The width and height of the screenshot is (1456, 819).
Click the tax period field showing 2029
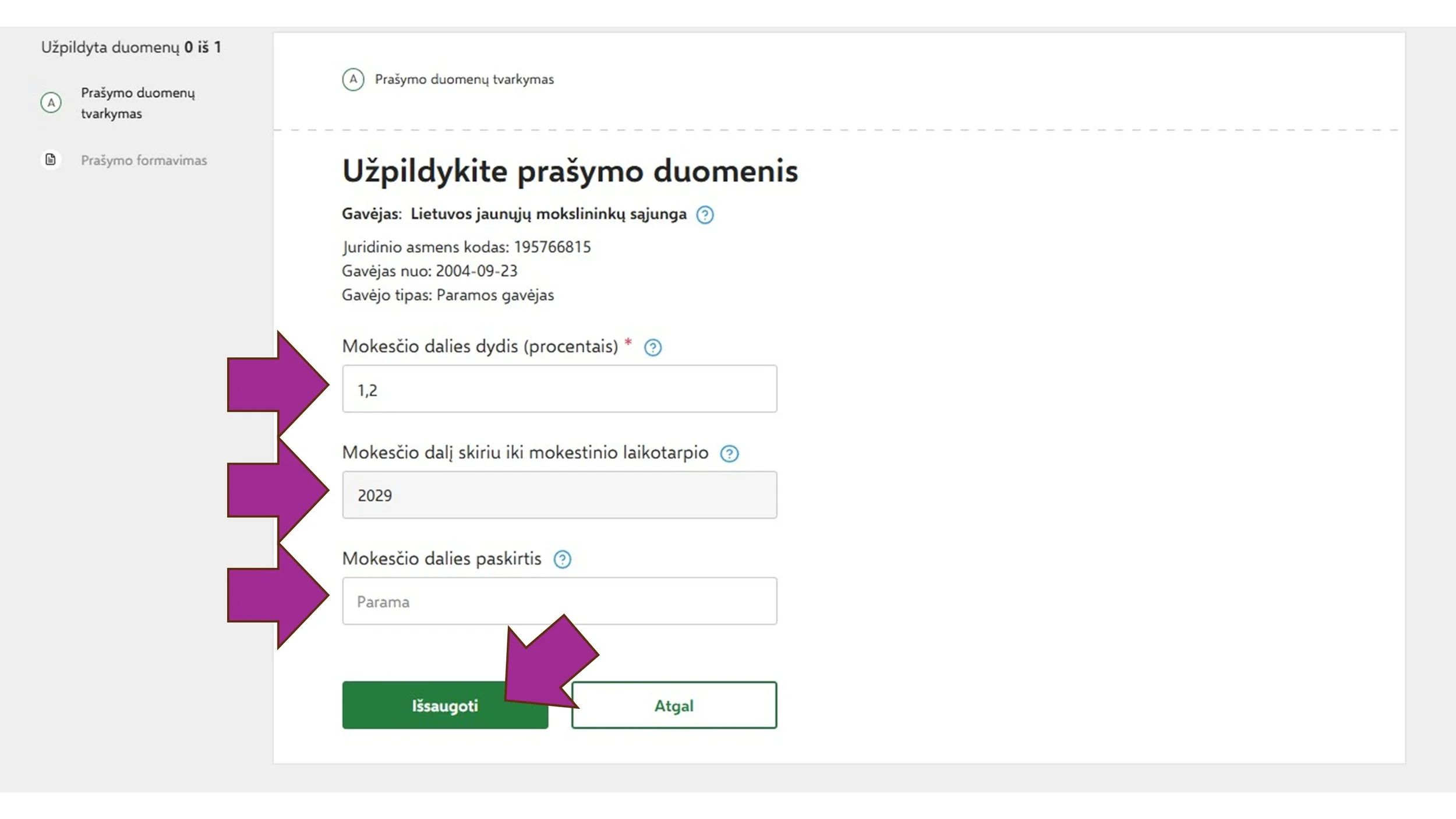[559, 495]
